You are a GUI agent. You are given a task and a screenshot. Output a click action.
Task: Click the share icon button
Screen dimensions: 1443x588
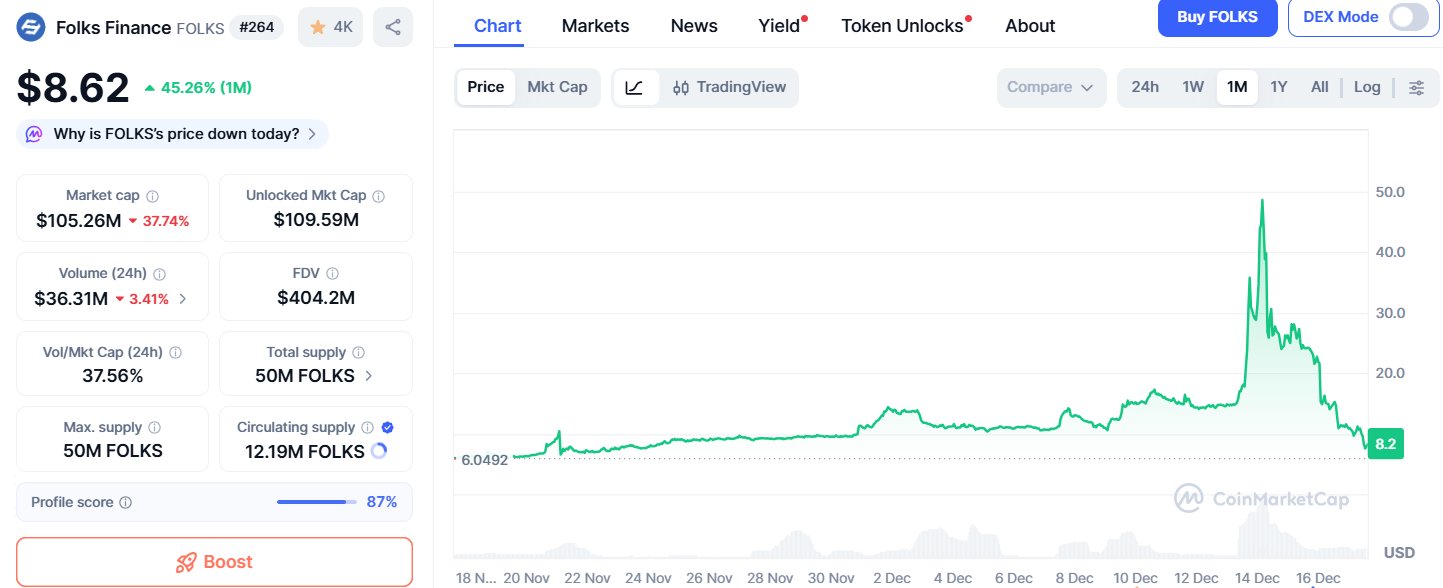[x=392, y=27]
